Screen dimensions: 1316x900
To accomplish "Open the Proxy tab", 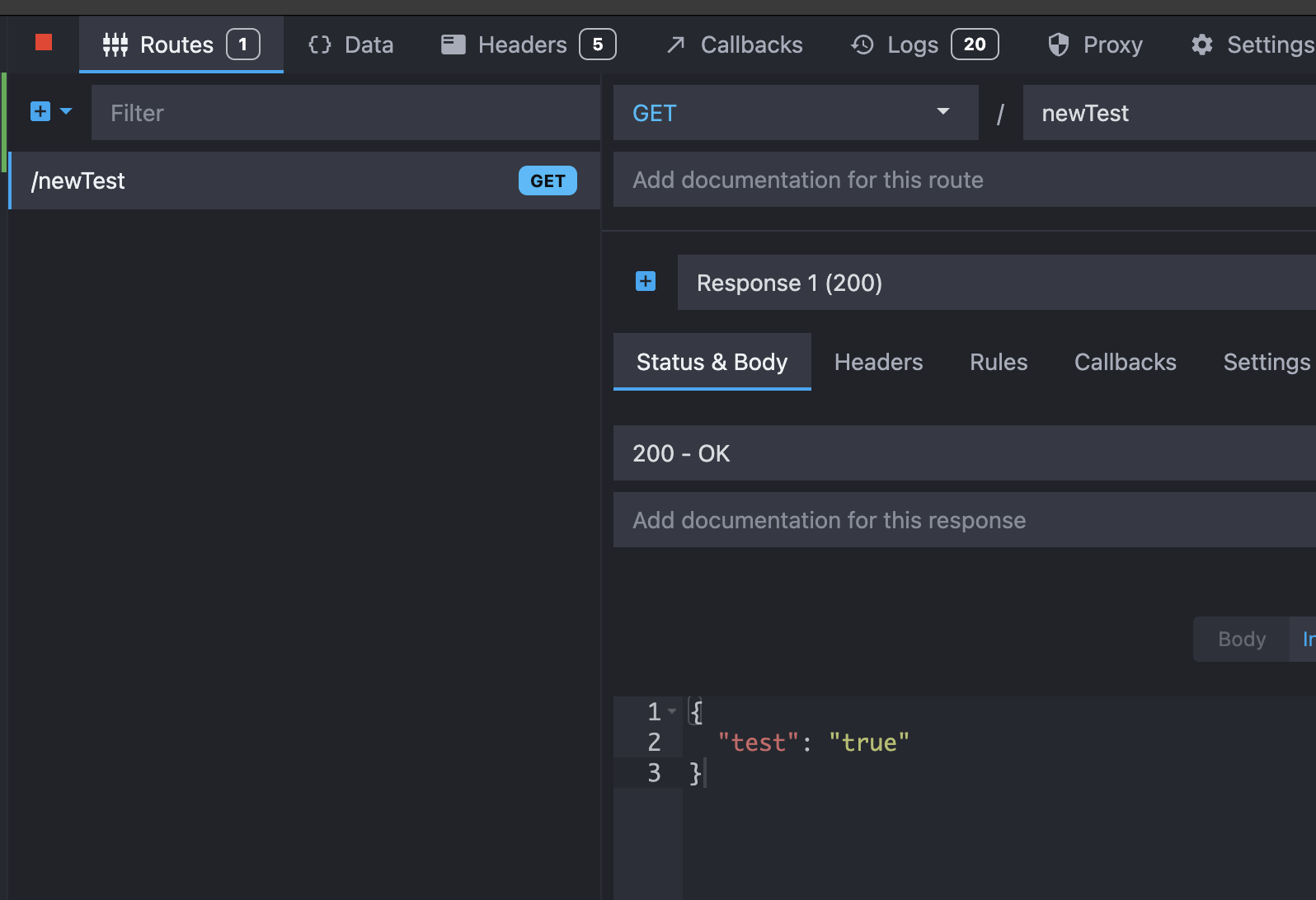I will (x=1095, y=45).
